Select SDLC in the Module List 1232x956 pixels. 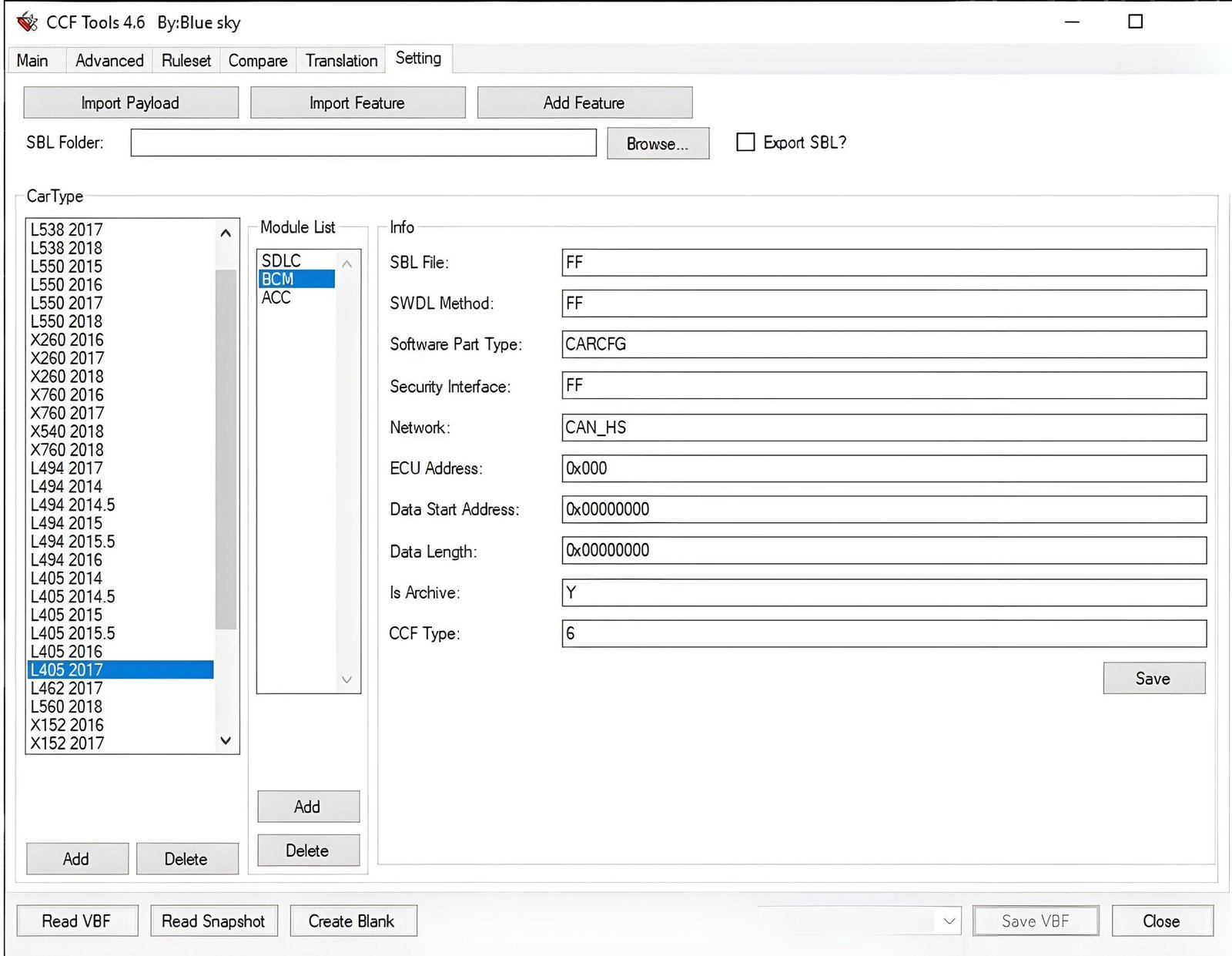tap(296, 260)
